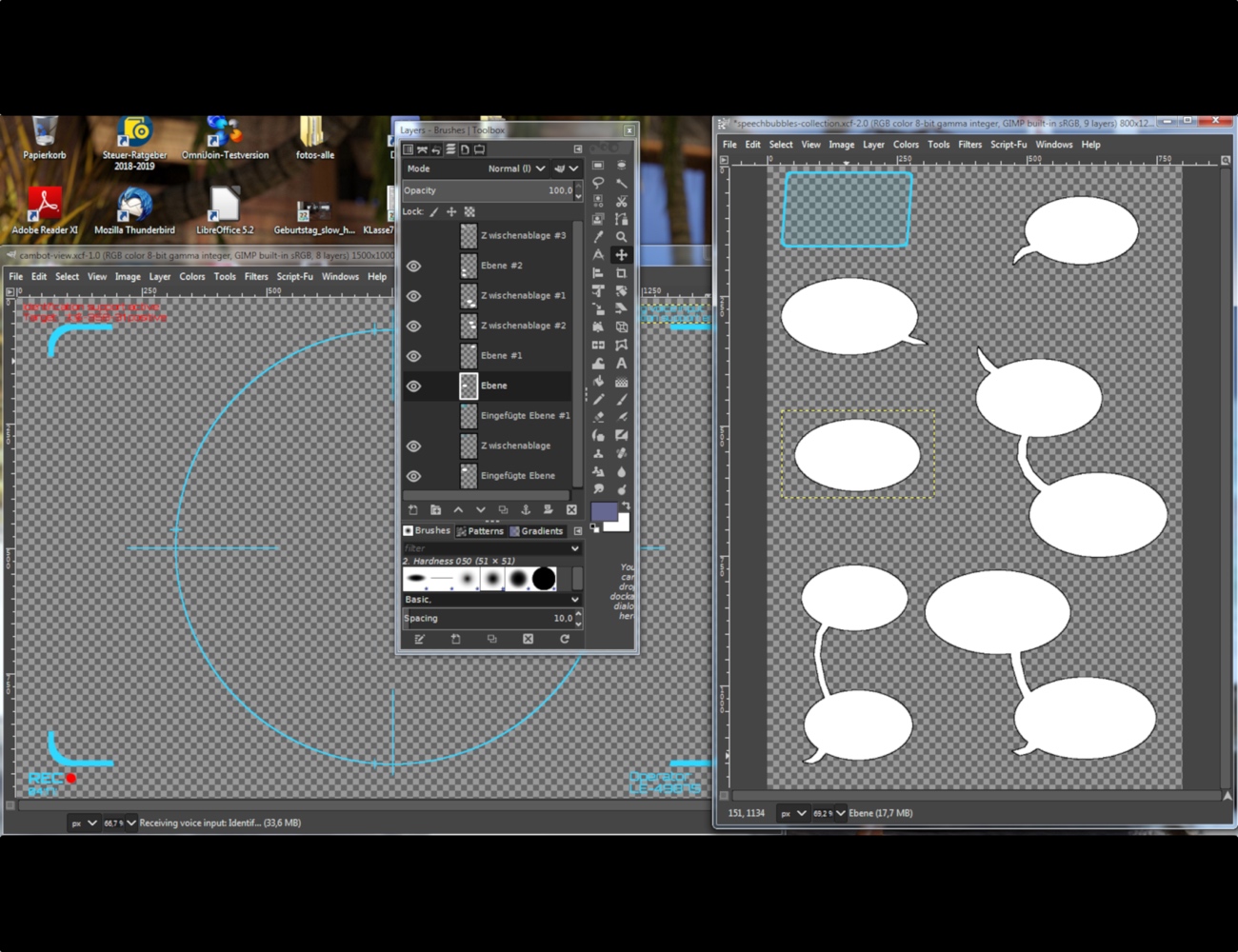This screenshot has height=952, width=1238.
Task: Click the refresh brushes button
Action: [x=565, y=639]
